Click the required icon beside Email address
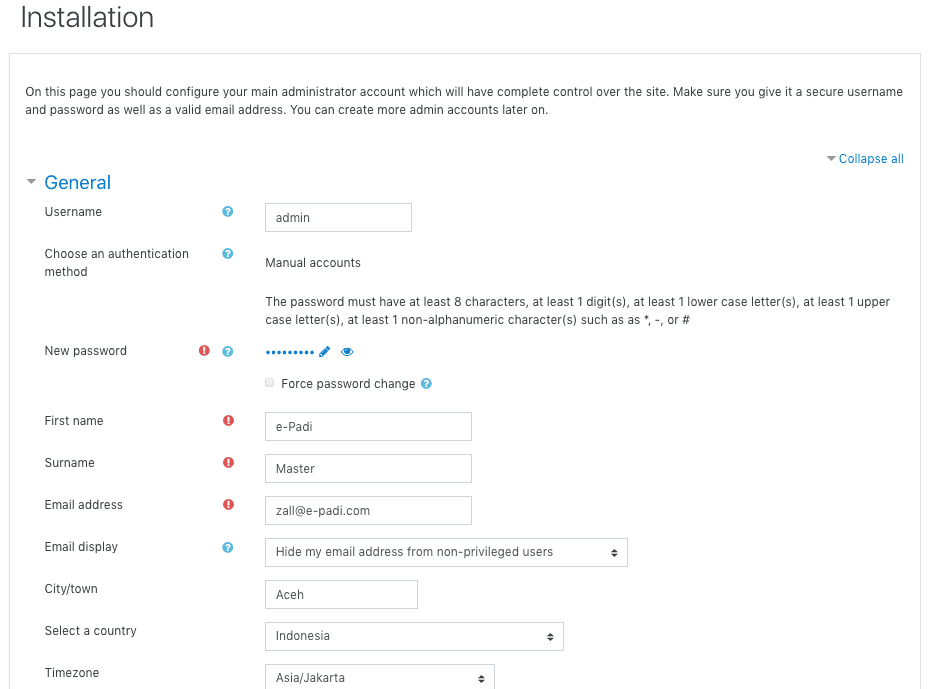 [228, 505]
